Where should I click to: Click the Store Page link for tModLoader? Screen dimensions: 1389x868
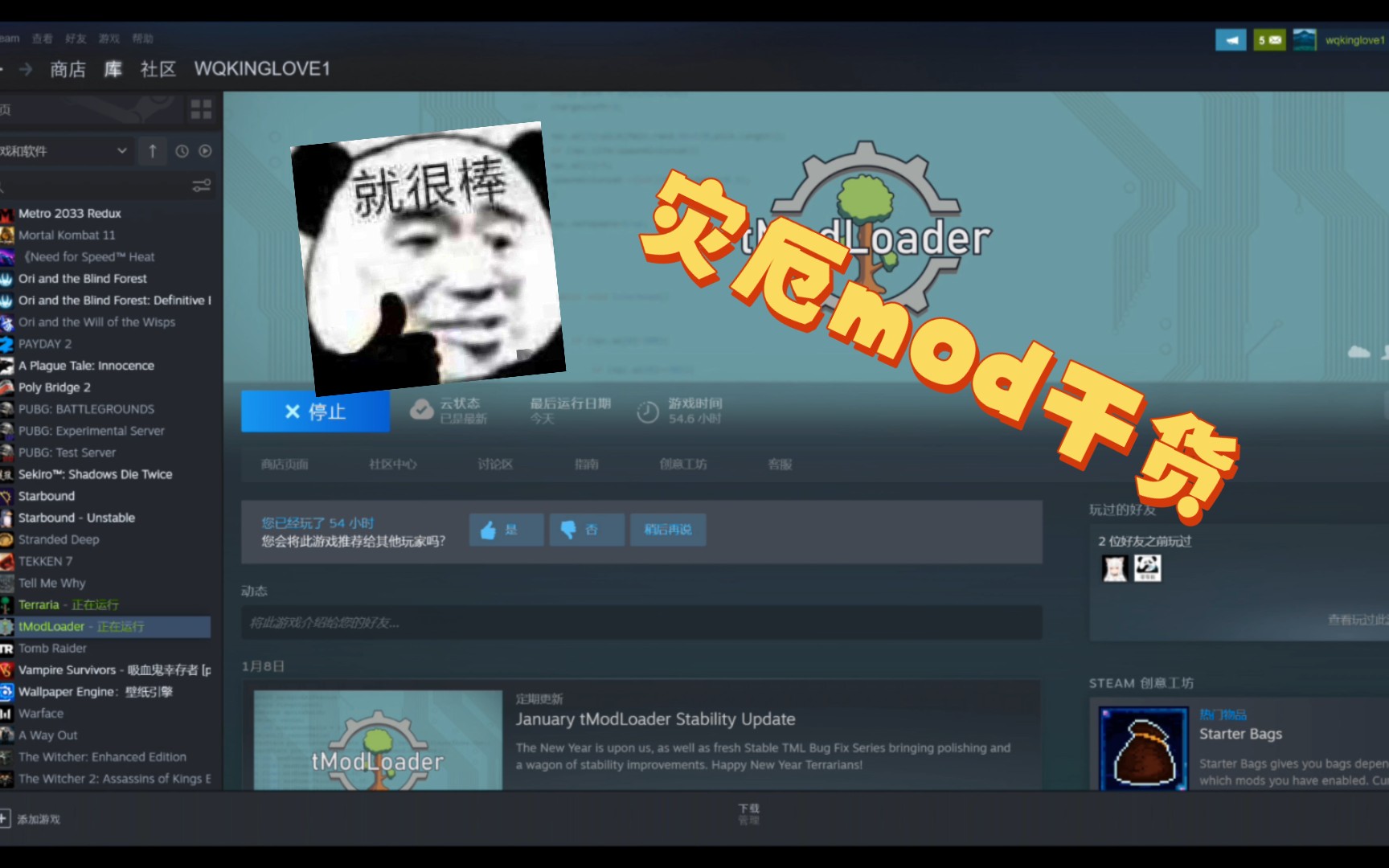pos(285,465)
